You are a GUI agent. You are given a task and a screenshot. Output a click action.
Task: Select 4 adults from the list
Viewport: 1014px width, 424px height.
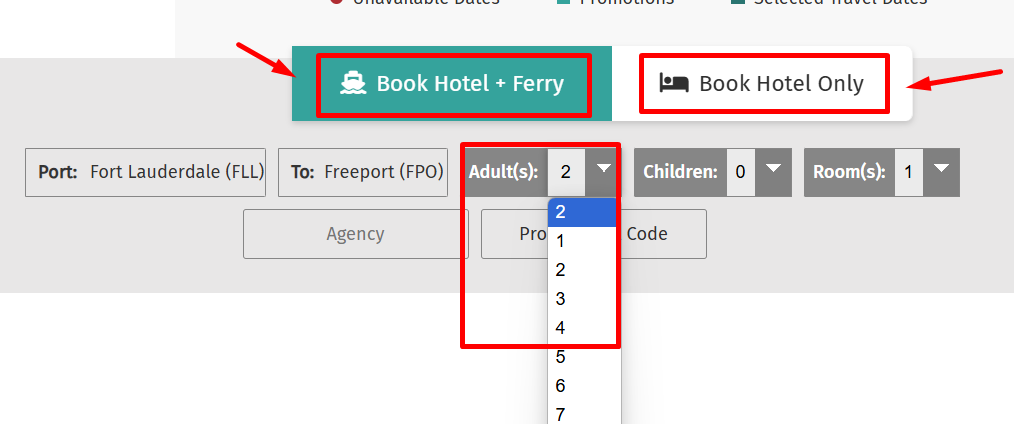coord(581,328)
